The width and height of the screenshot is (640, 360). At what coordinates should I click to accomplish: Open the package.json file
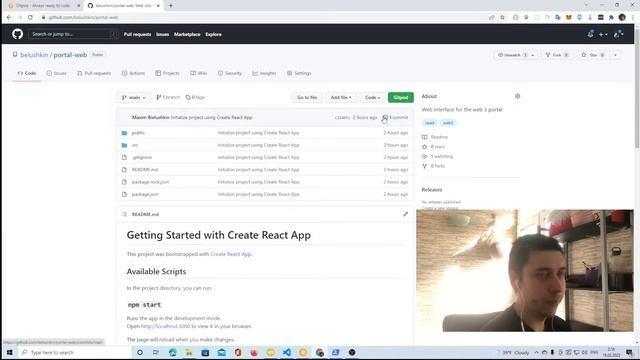pyautogui.click(x=145, y=194)
